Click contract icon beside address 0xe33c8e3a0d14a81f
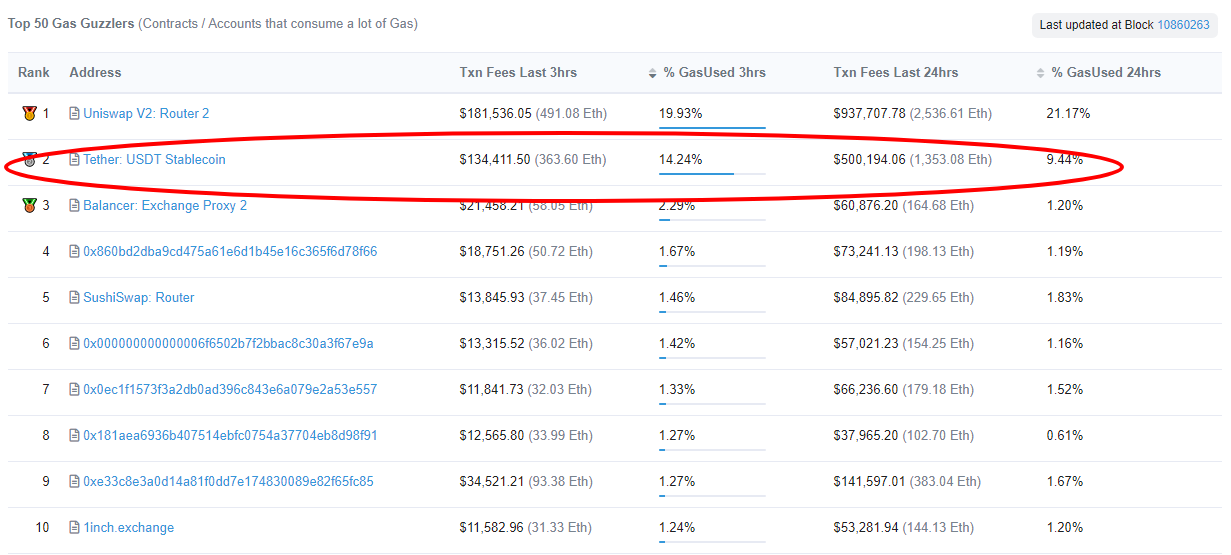1231x555 pixels. (74, 481)
